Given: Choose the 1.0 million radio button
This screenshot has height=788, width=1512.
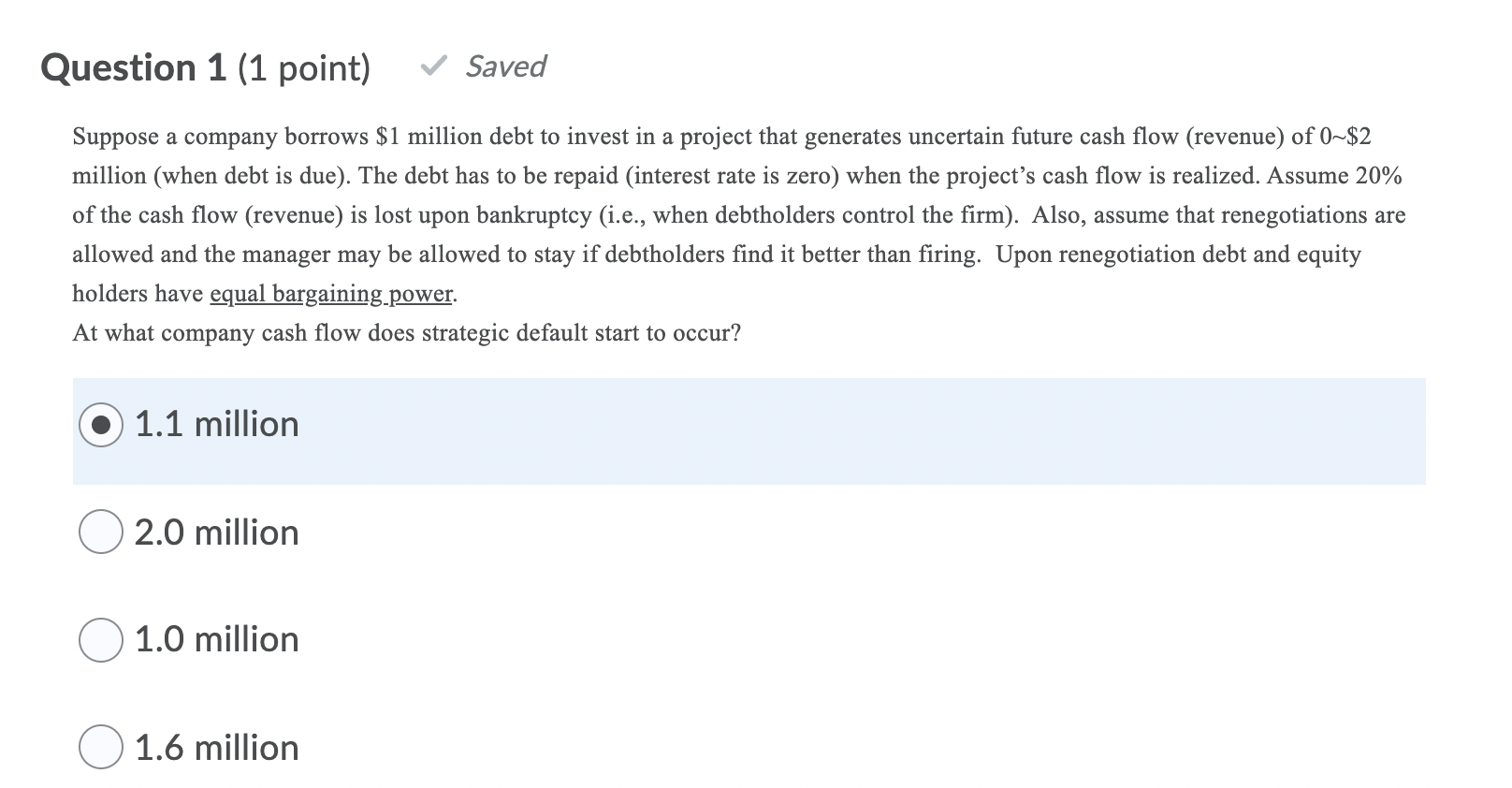Looking at the screenshot, I should click(x=101, y=642).
